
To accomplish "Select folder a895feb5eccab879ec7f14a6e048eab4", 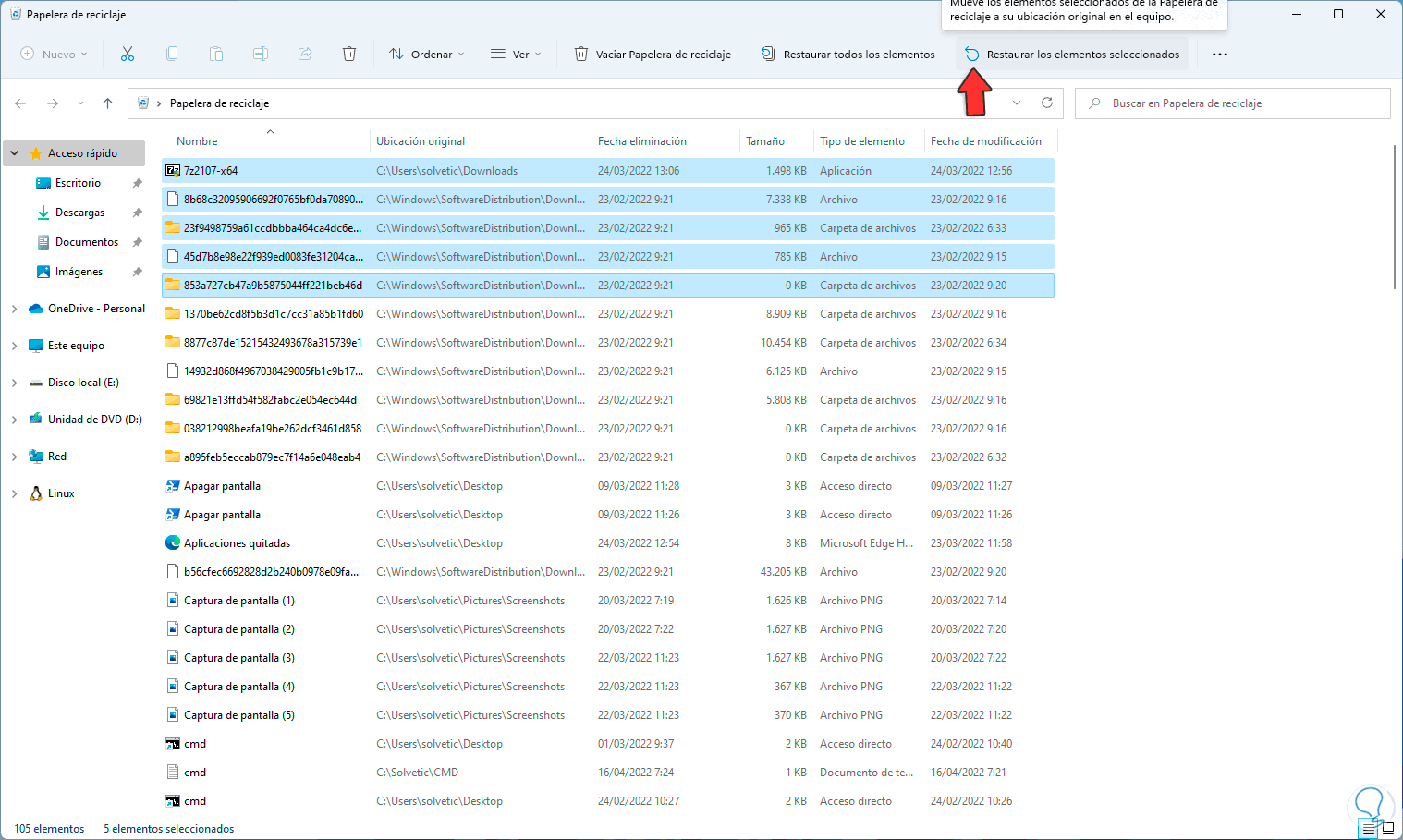I will pyautogui.click(x=607, y=457).
